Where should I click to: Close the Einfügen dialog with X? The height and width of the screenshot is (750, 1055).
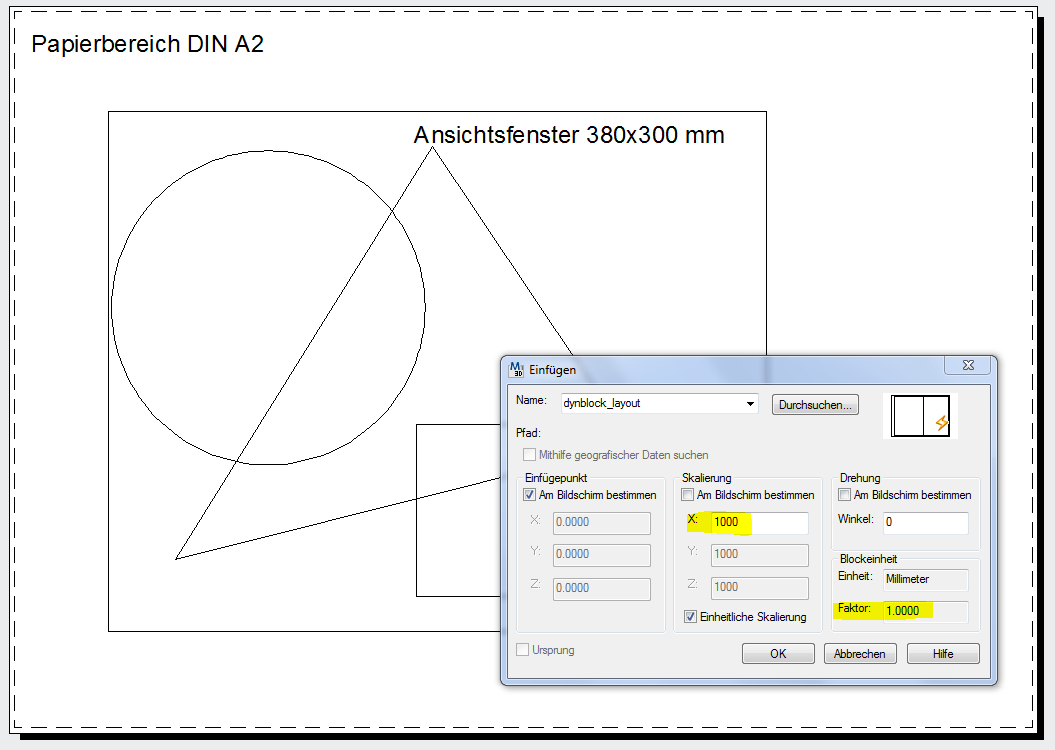(x=968, y=367)
